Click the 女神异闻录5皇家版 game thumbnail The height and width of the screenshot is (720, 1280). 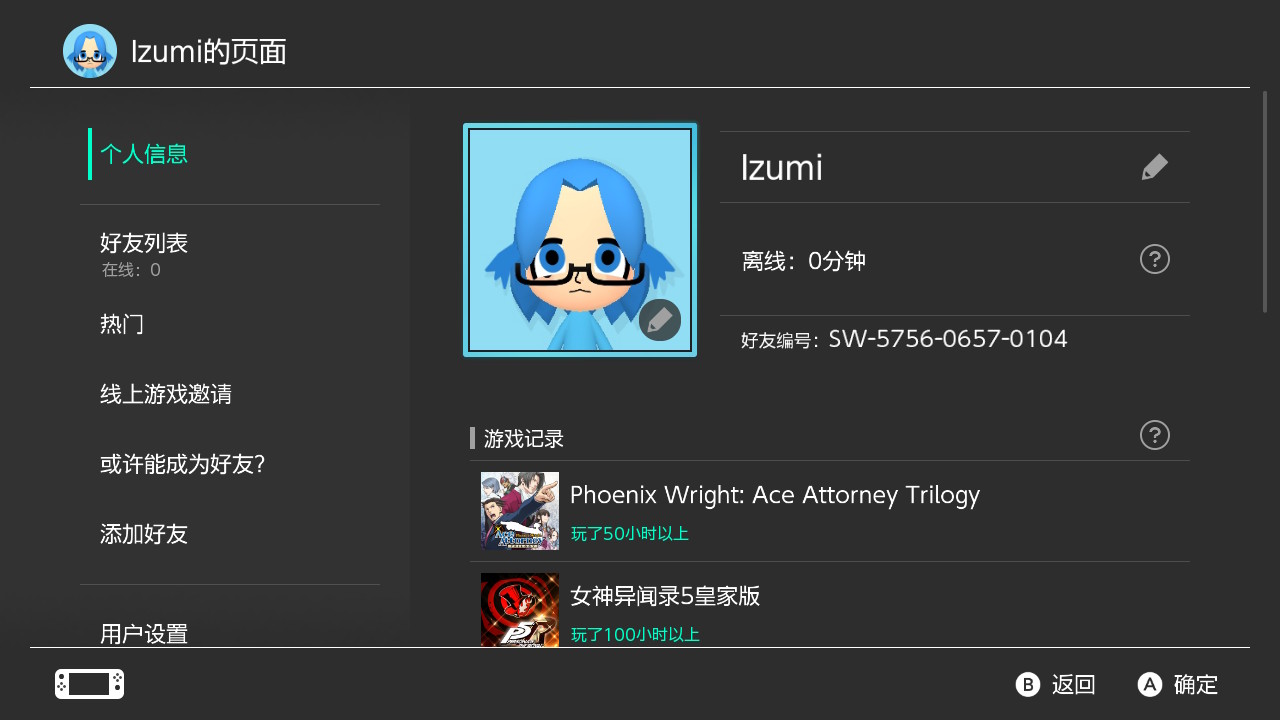[x=520, y=610]
